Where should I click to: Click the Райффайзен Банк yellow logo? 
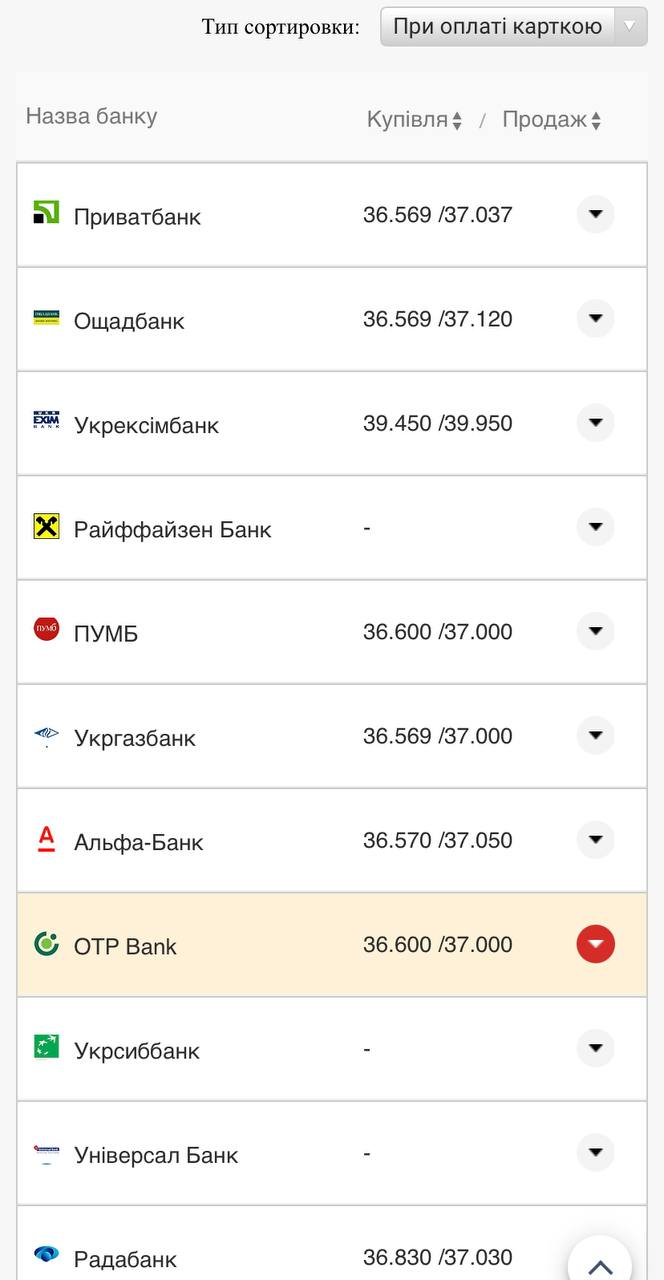tap(46, 526)
